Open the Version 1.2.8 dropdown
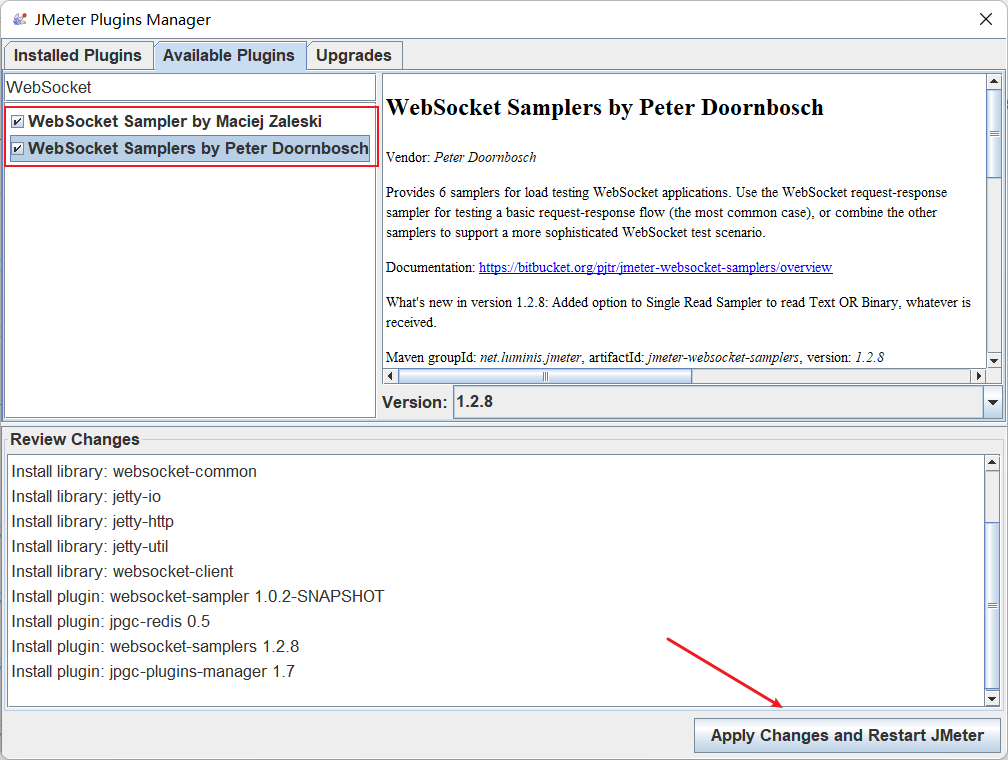This screenshot has height=760, width=1008. (x=727, y=403)
